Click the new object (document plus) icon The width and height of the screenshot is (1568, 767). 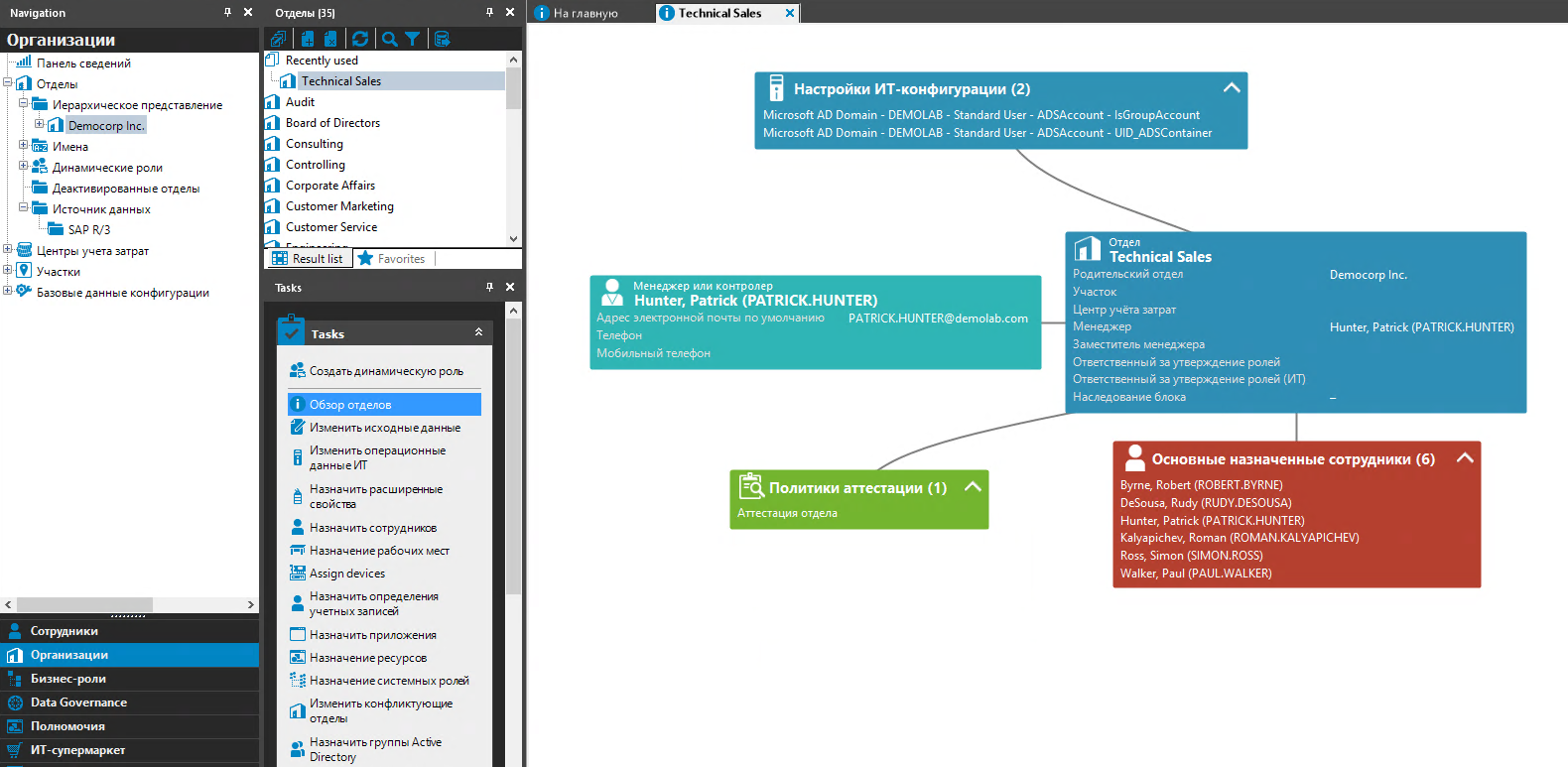[308, 39]
